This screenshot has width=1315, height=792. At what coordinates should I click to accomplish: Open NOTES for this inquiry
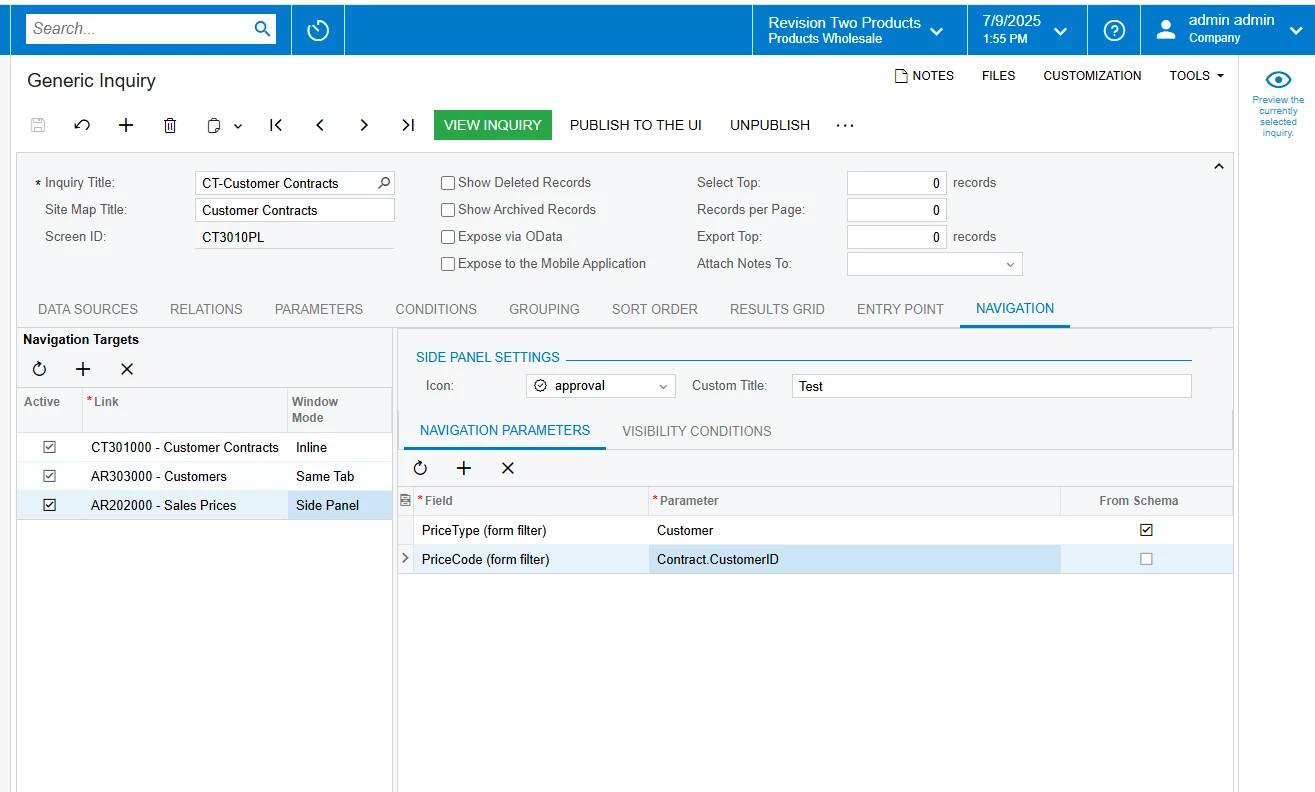[x=924, y=76]
